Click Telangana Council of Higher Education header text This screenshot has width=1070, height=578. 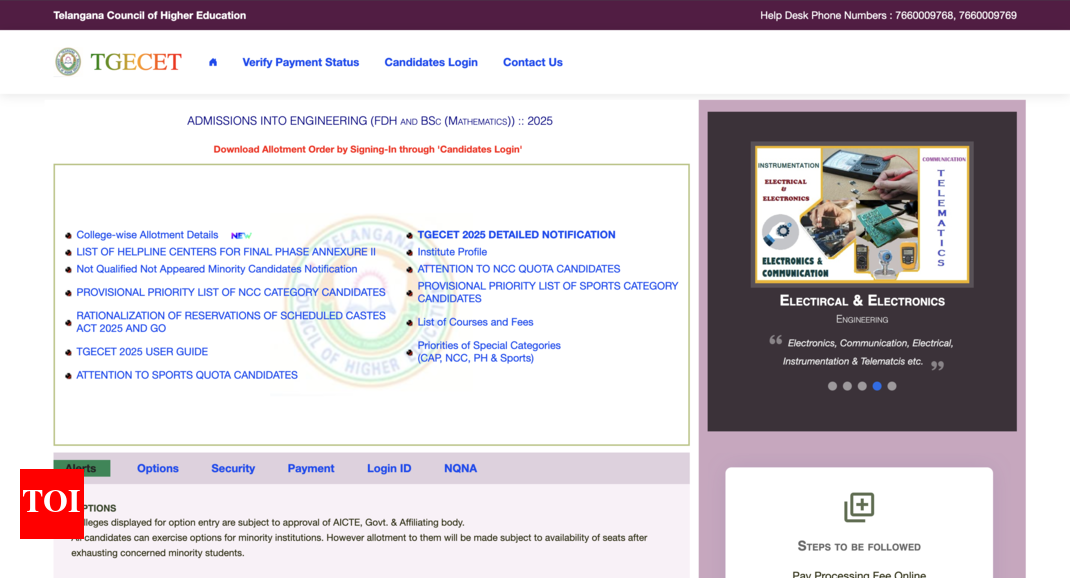coord(149,15)
